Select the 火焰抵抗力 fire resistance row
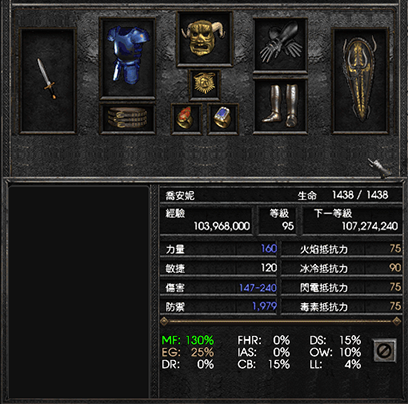 click(341, 249)
